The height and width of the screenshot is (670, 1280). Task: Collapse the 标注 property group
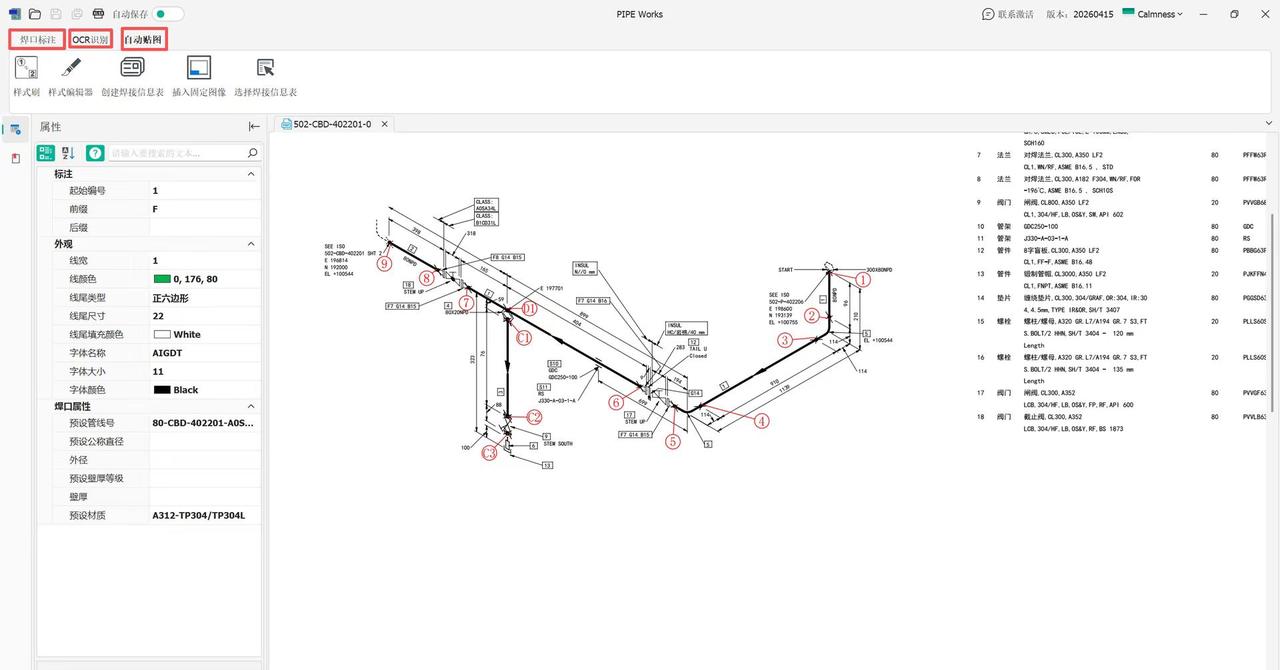point(251,174)
